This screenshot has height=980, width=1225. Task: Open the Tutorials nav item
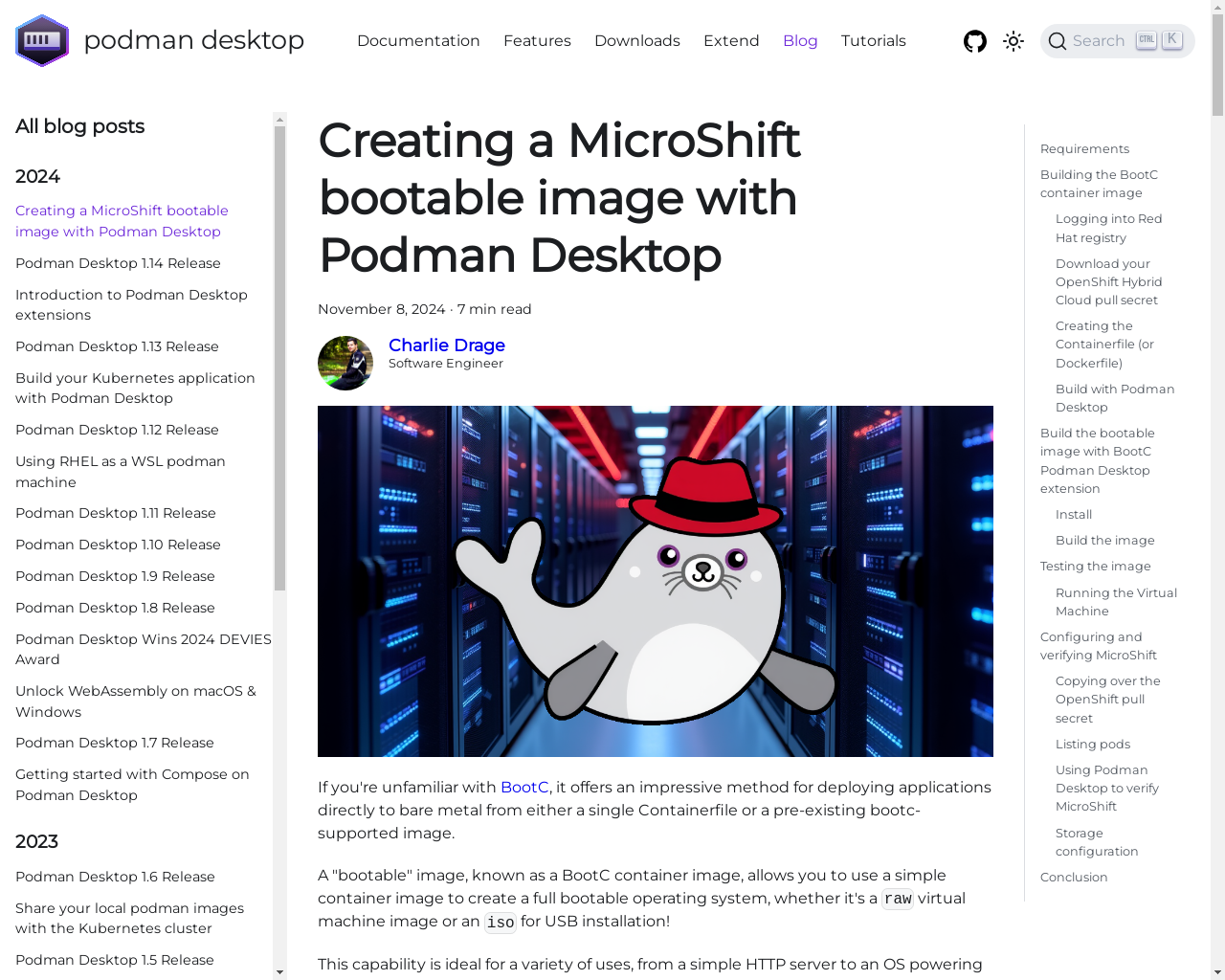[874, 41]
